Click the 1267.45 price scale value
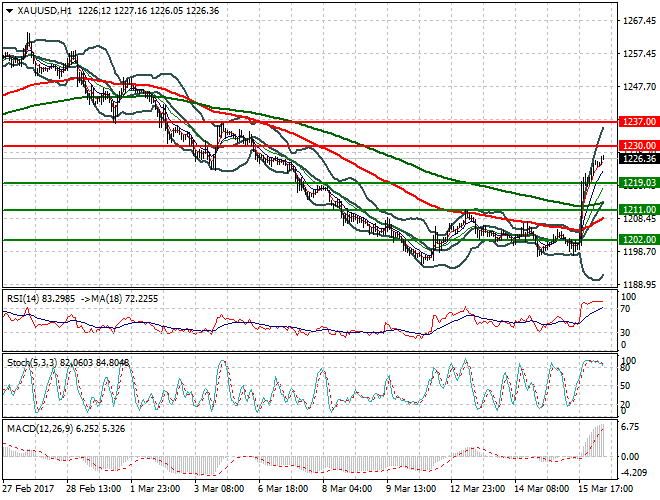Image resolution: width=660 pixels, height=500 pixels. pos(636,20)
